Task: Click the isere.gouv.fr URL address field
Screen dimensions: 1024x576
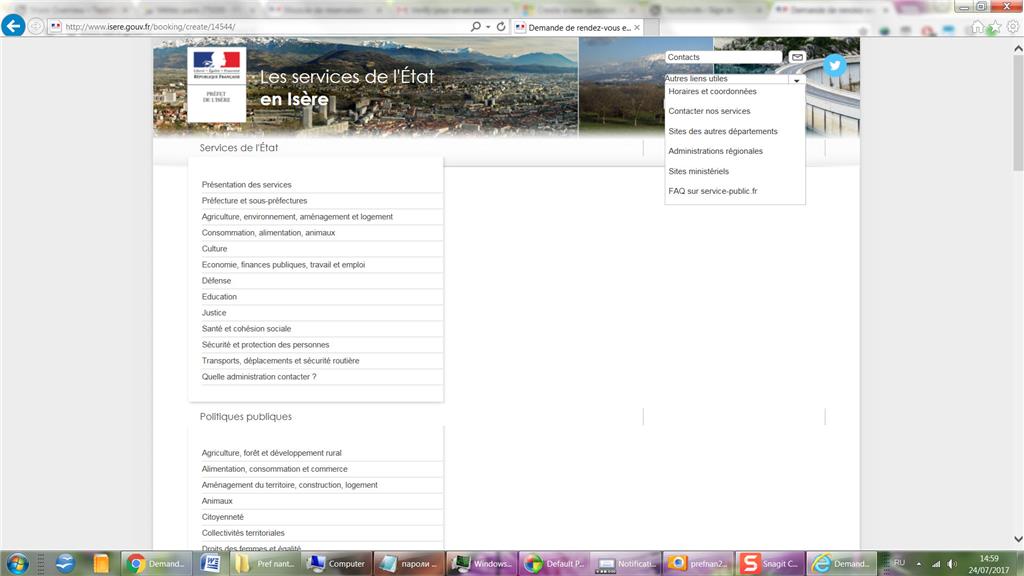Action: [261, 27]
